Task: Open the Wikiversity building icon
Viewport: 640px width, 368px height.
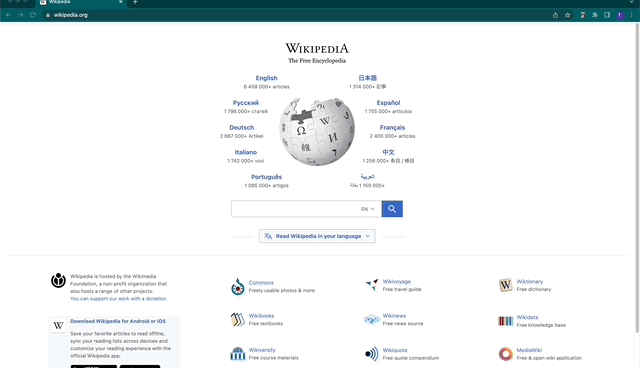Action: click(x=238, y=354)
